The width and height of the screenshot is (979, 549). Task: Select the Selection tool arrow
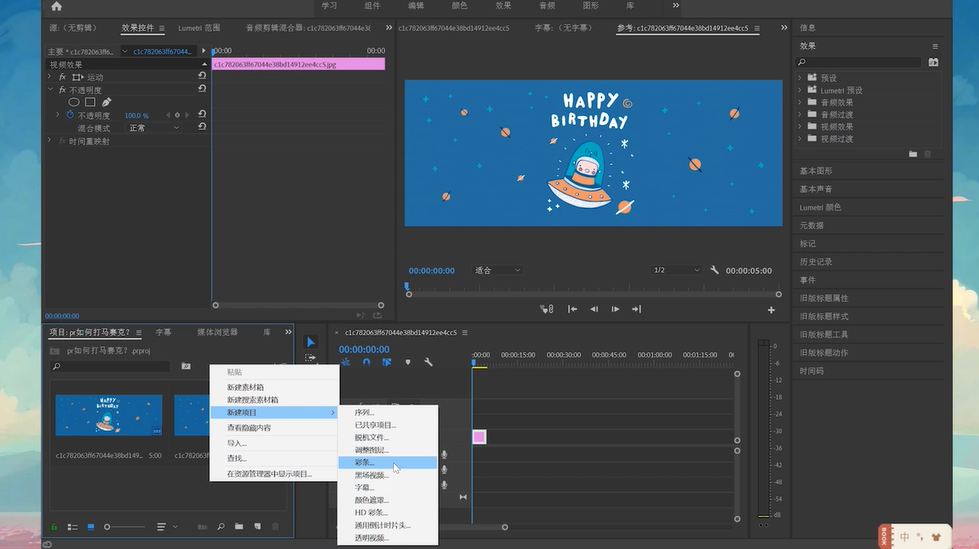(x=310, y=342)
